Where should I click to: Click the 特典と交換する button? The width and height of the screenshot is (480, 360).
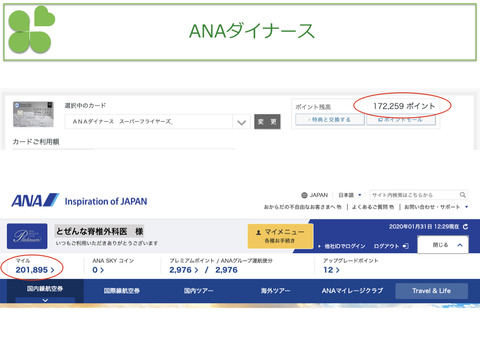click(330, 120)
